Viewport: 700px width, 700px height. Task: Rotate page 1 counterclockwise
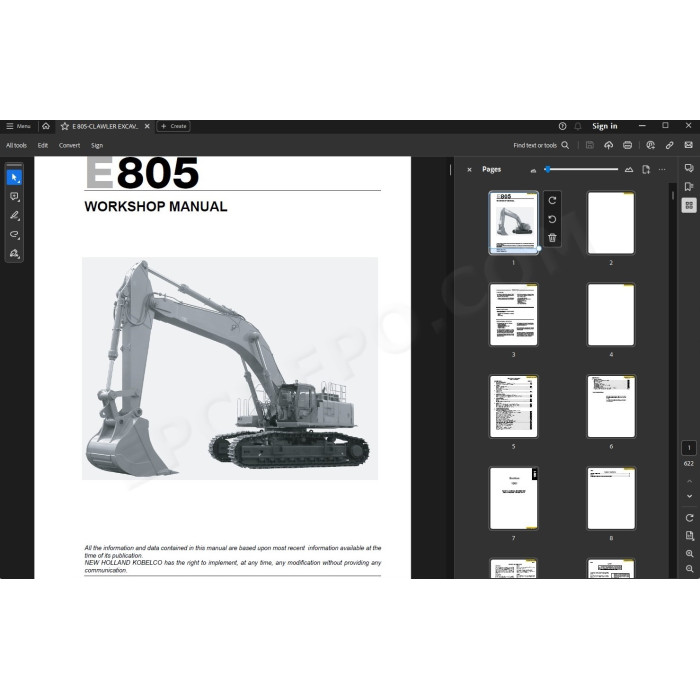552,219
